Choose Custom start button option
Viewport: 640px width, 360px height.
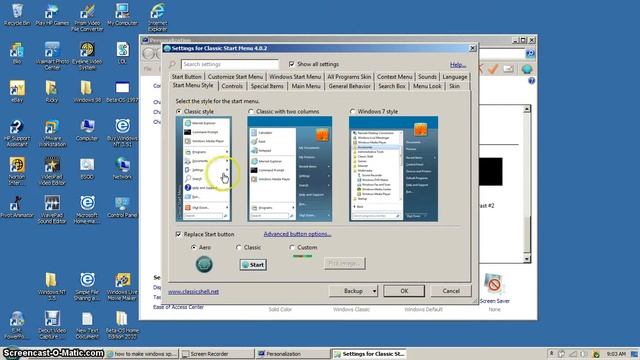[x=291, y=247]
